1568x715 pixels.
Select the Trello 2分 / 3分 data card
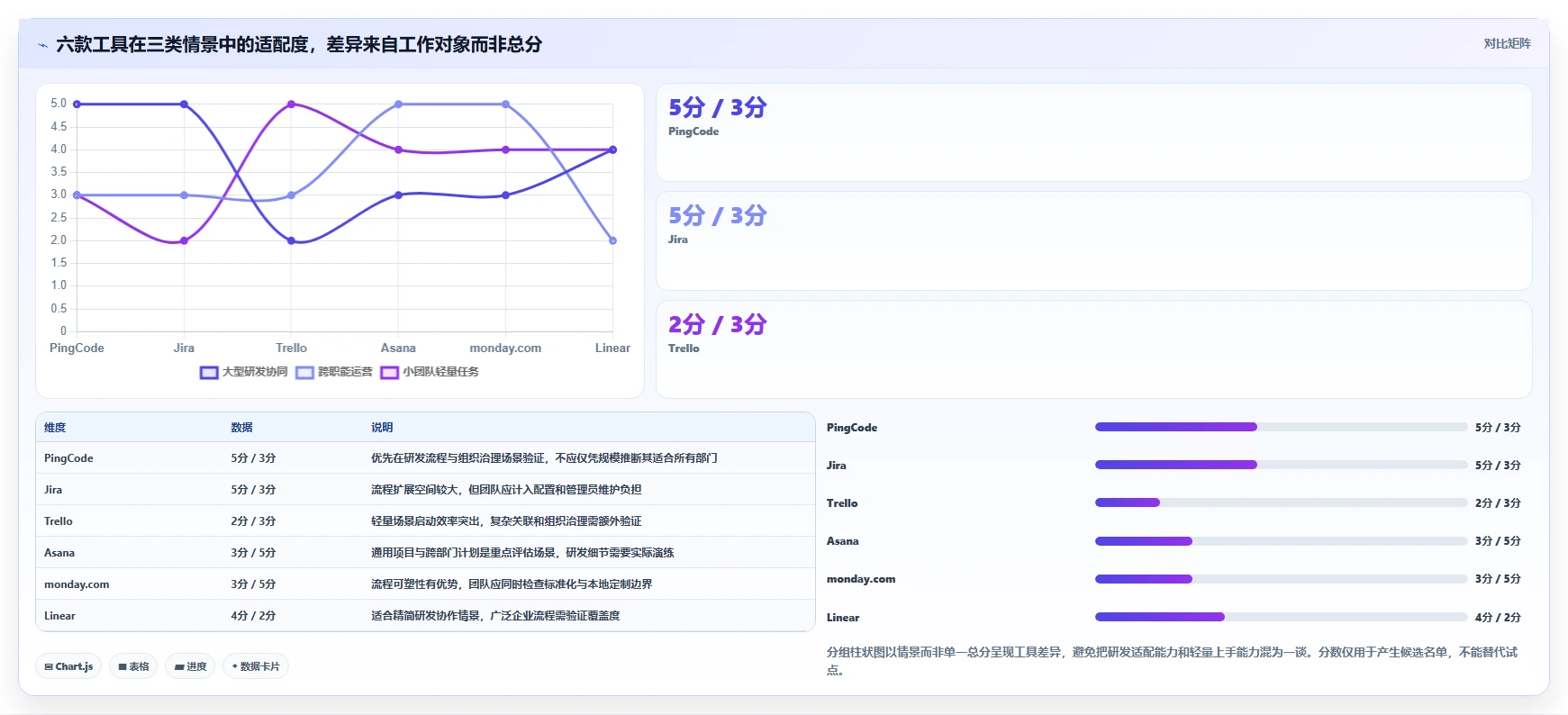click(1093, 349)
